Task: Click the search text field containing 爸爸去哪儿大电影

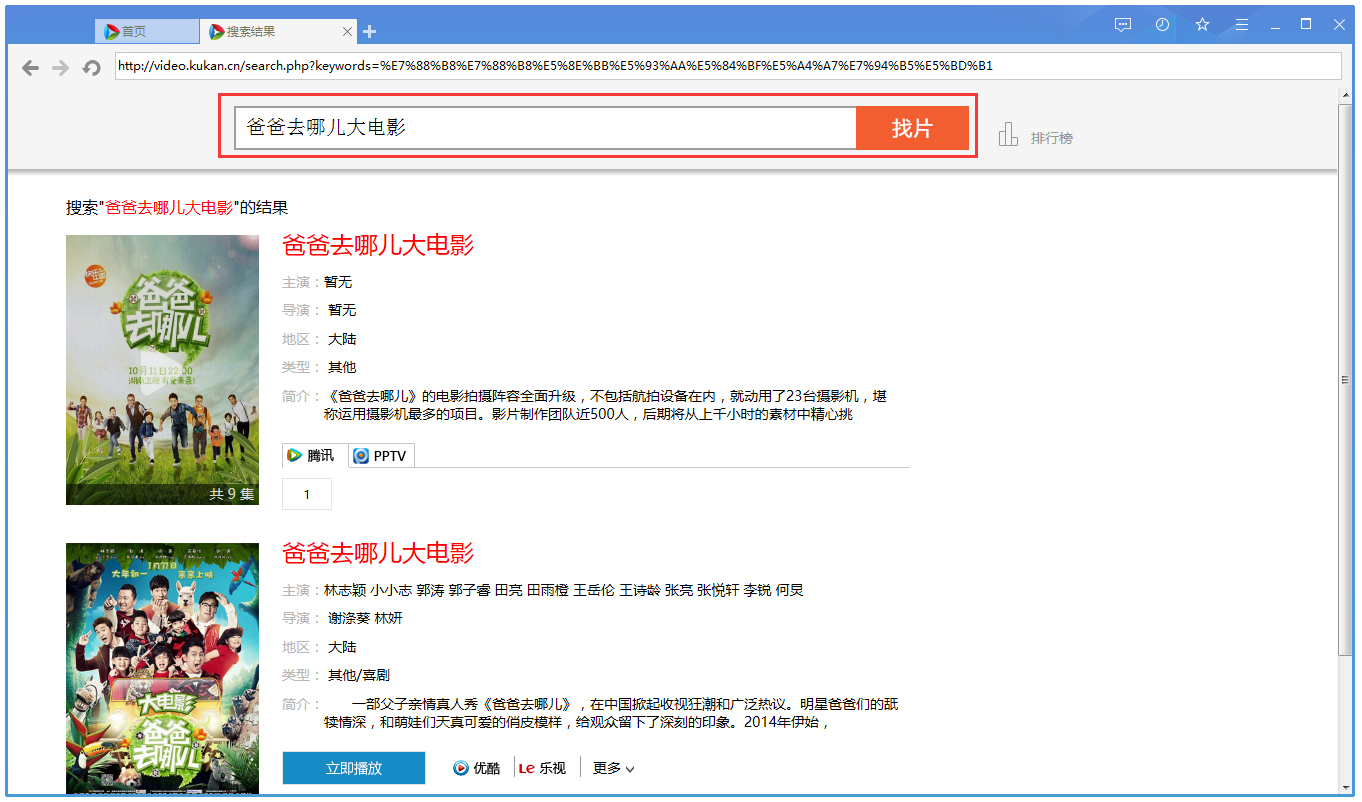Action: pyautogui.click(x=545, y=128)
